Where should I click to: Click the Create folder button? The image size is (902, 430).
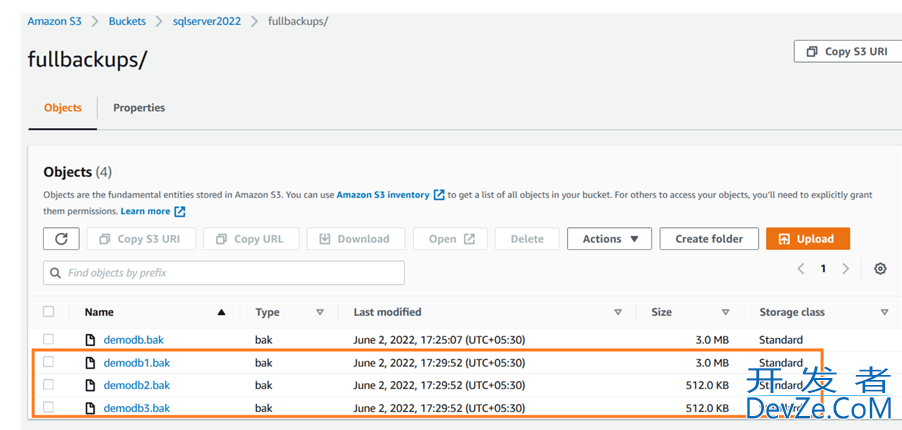pyautogui.click(x=709, y=238)
